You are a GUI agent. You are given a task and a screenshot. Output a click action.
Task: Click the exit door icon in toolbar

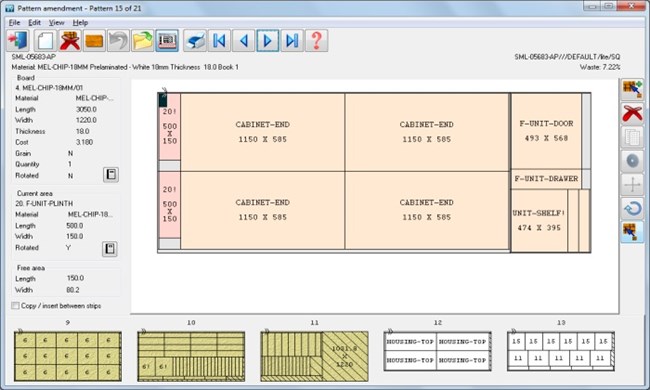(x=18, y=40)
